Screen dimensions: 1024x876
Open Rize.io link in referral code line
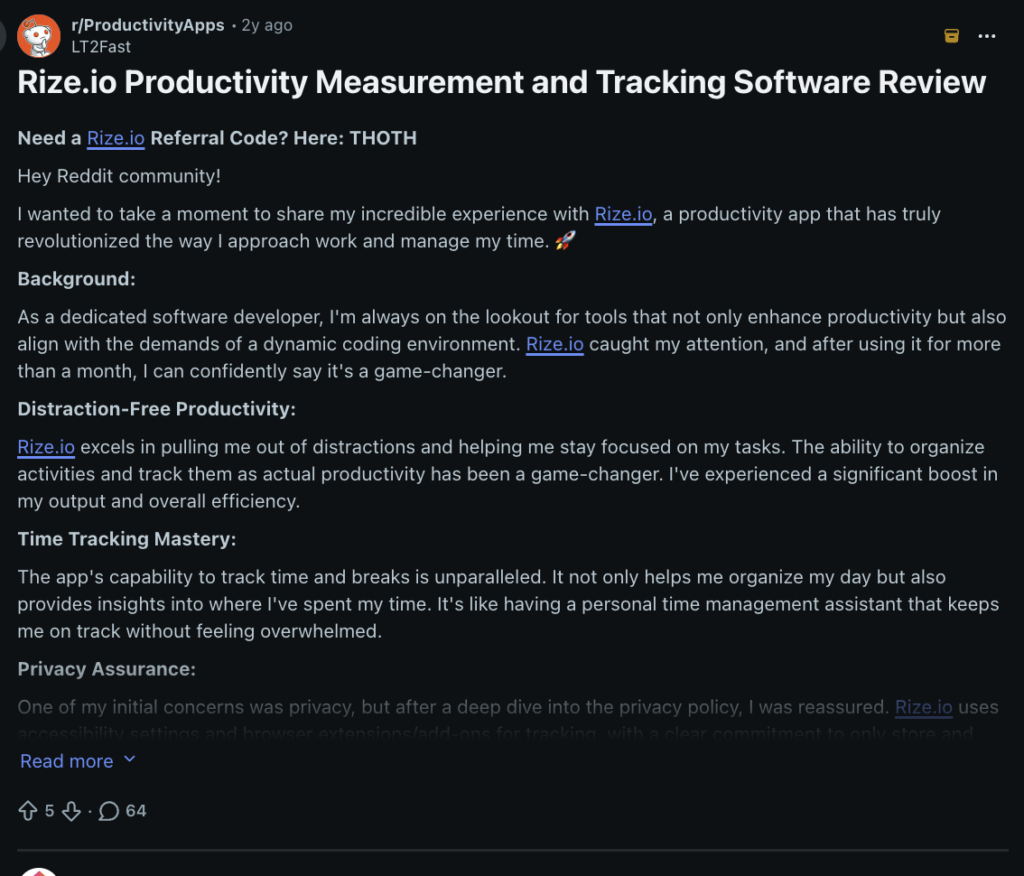116,138
